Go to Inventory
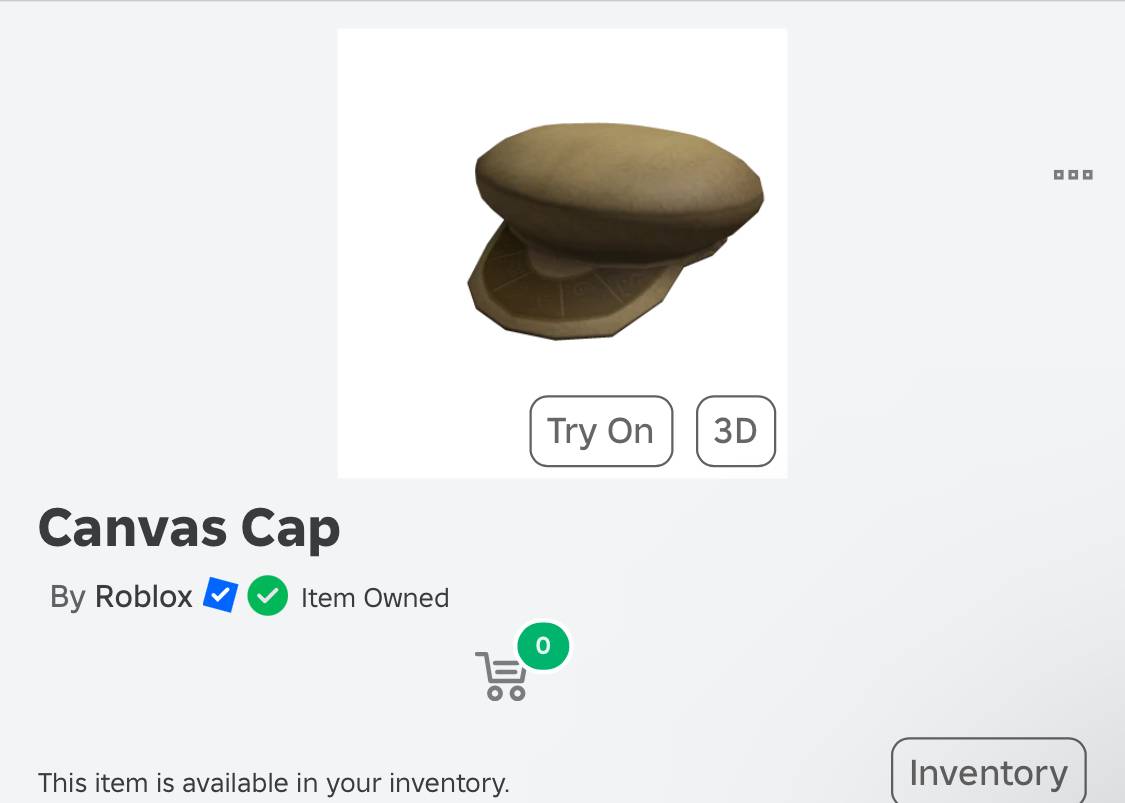This screenshot has height=803, width=1125. [987, 772]
